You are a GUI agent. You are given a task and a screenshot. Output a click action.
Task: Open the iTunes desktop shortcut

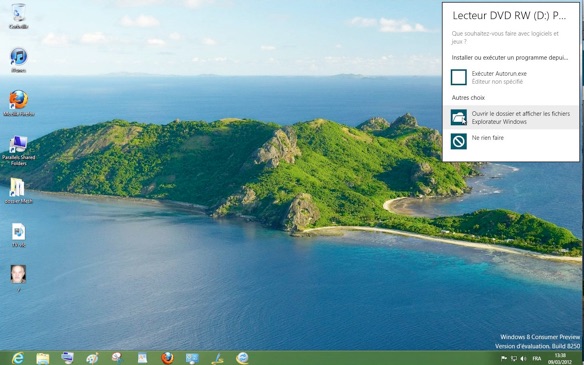(18, 60)
